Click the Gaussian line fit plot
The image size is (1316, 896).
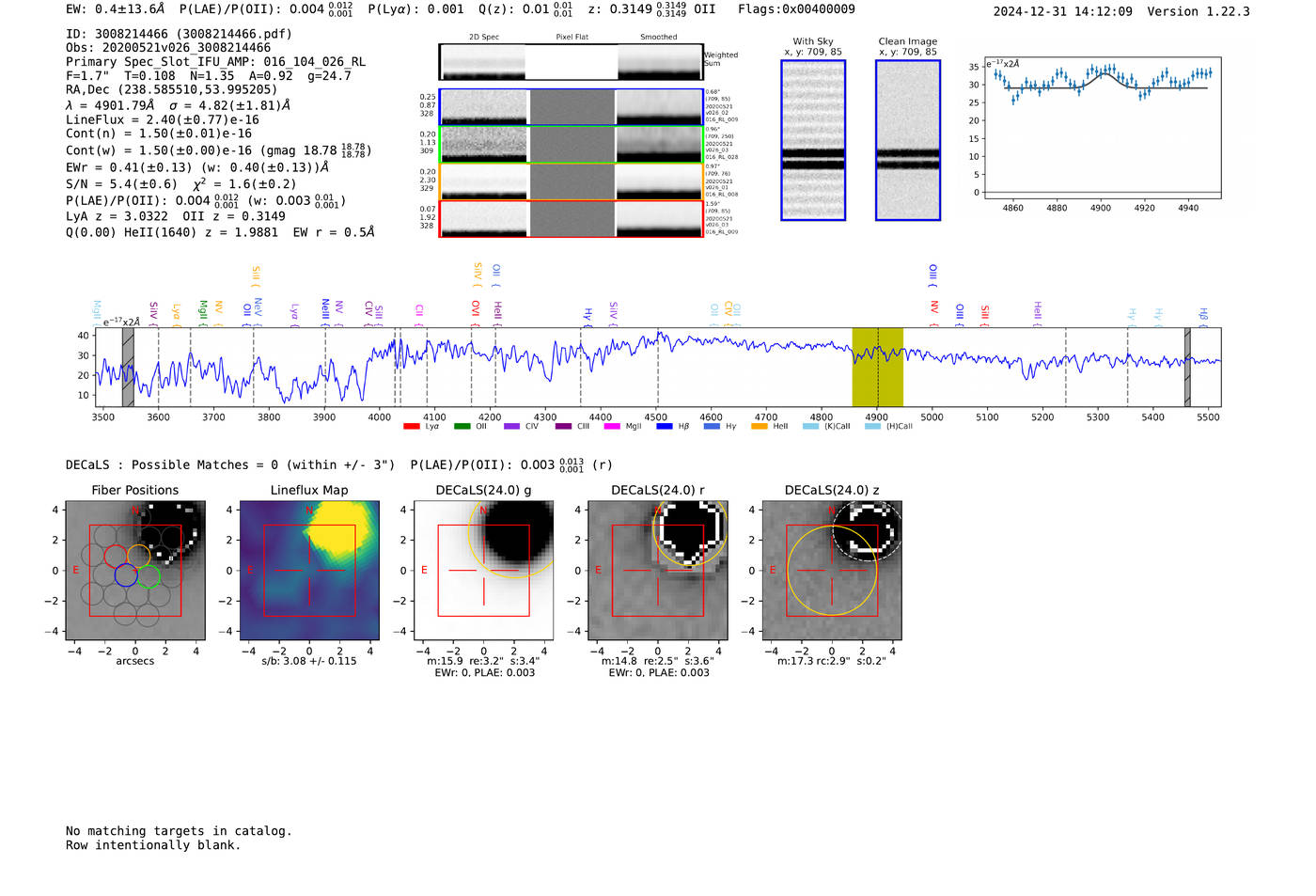tap(1102, 130)
